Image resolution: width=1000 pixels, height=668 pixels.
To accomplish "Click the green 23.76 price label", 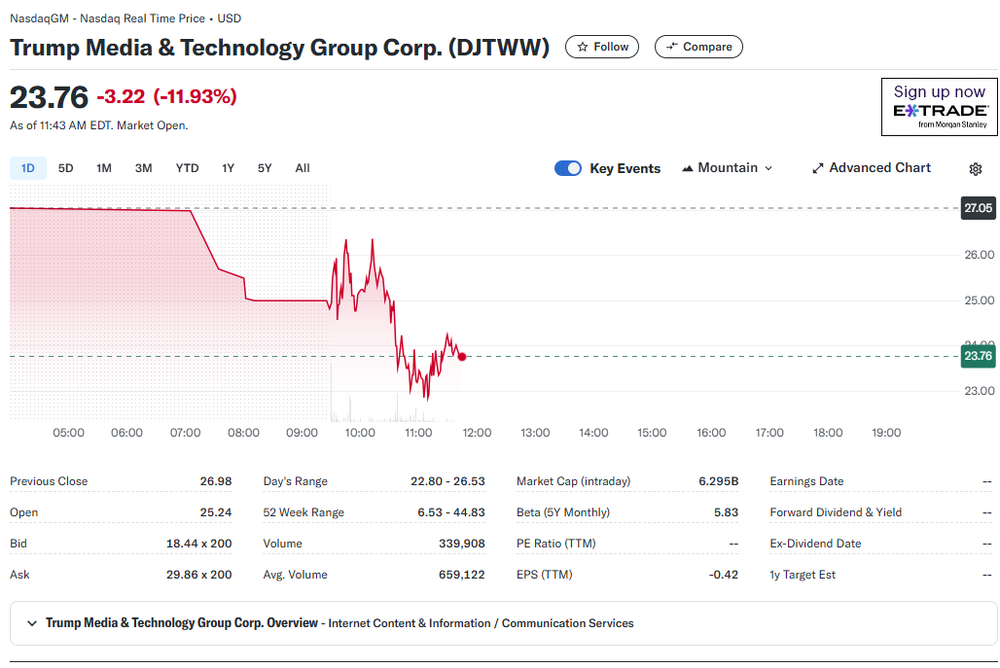I will 977,356.
